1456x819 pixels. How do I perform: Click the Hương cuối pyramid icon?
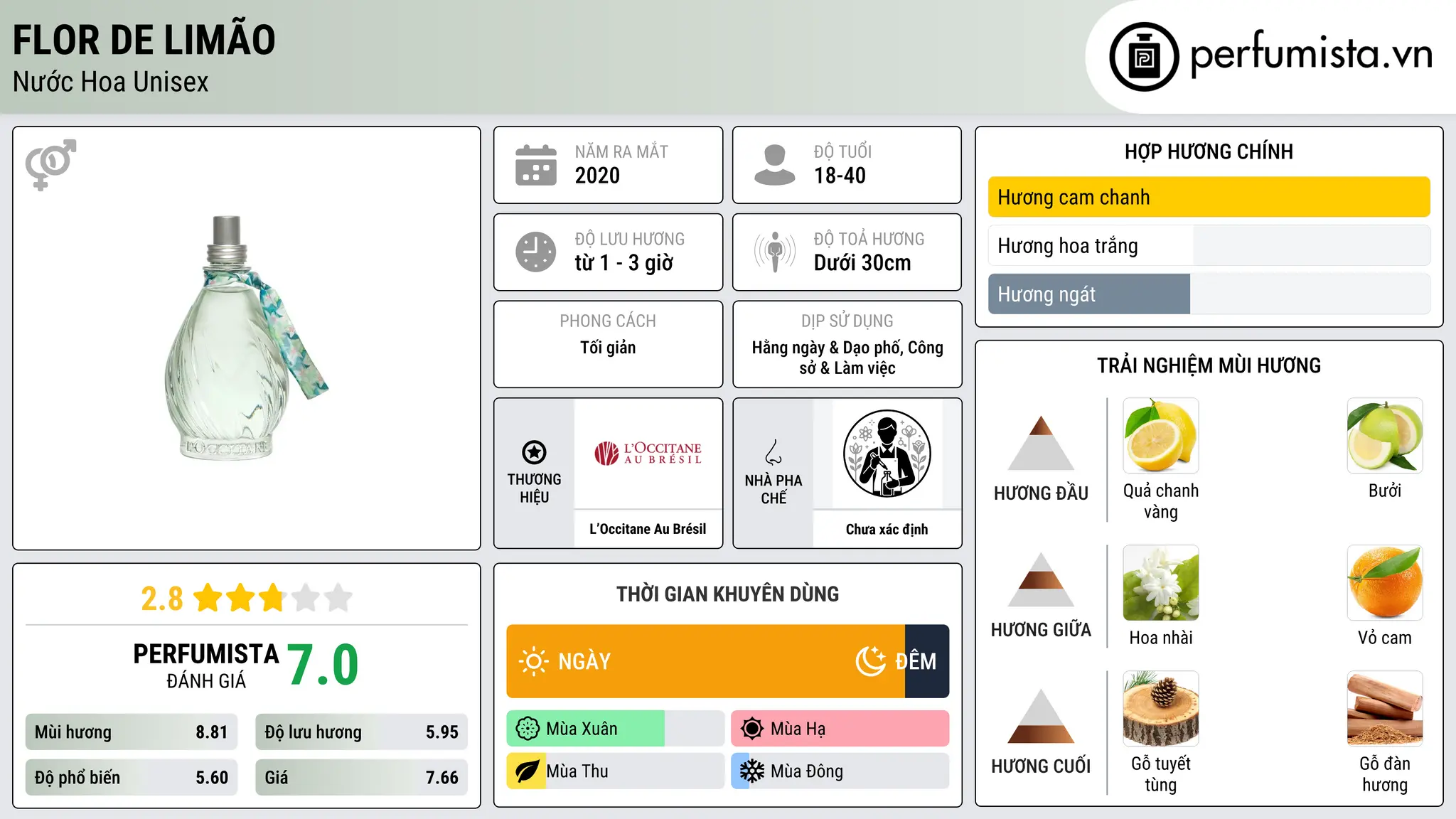click(x=1041, y=716)
